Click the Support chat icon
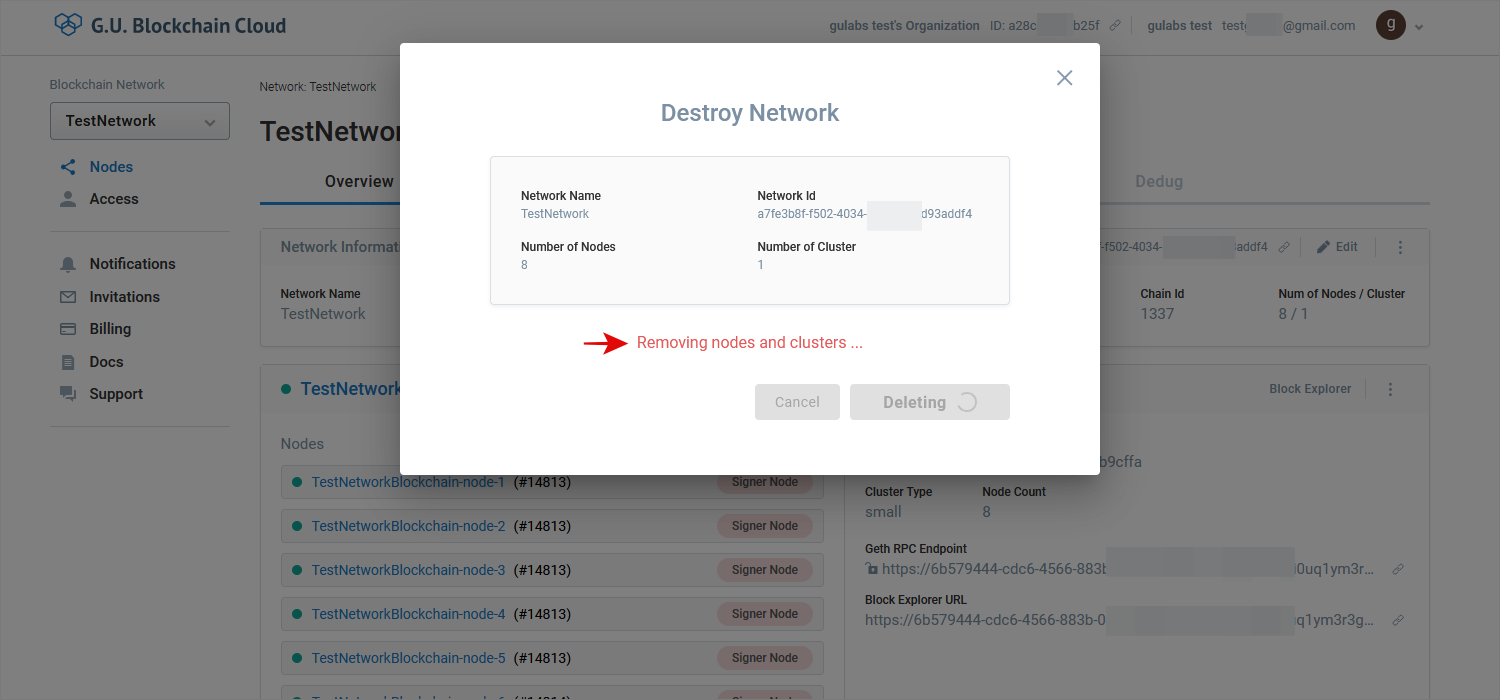This screenshot has height=700, width=1500. (68, 394)
